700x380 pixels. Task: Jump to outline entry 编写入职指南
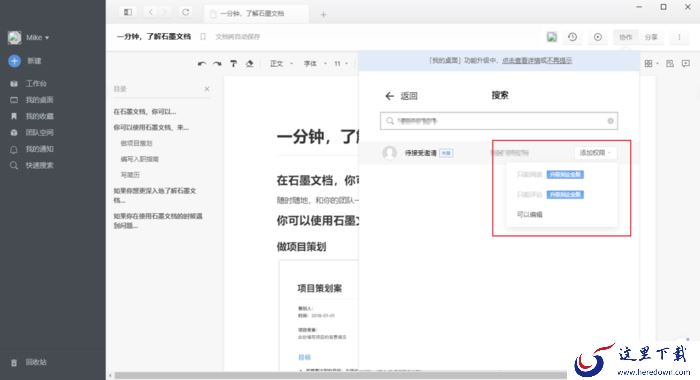(139, 159)
